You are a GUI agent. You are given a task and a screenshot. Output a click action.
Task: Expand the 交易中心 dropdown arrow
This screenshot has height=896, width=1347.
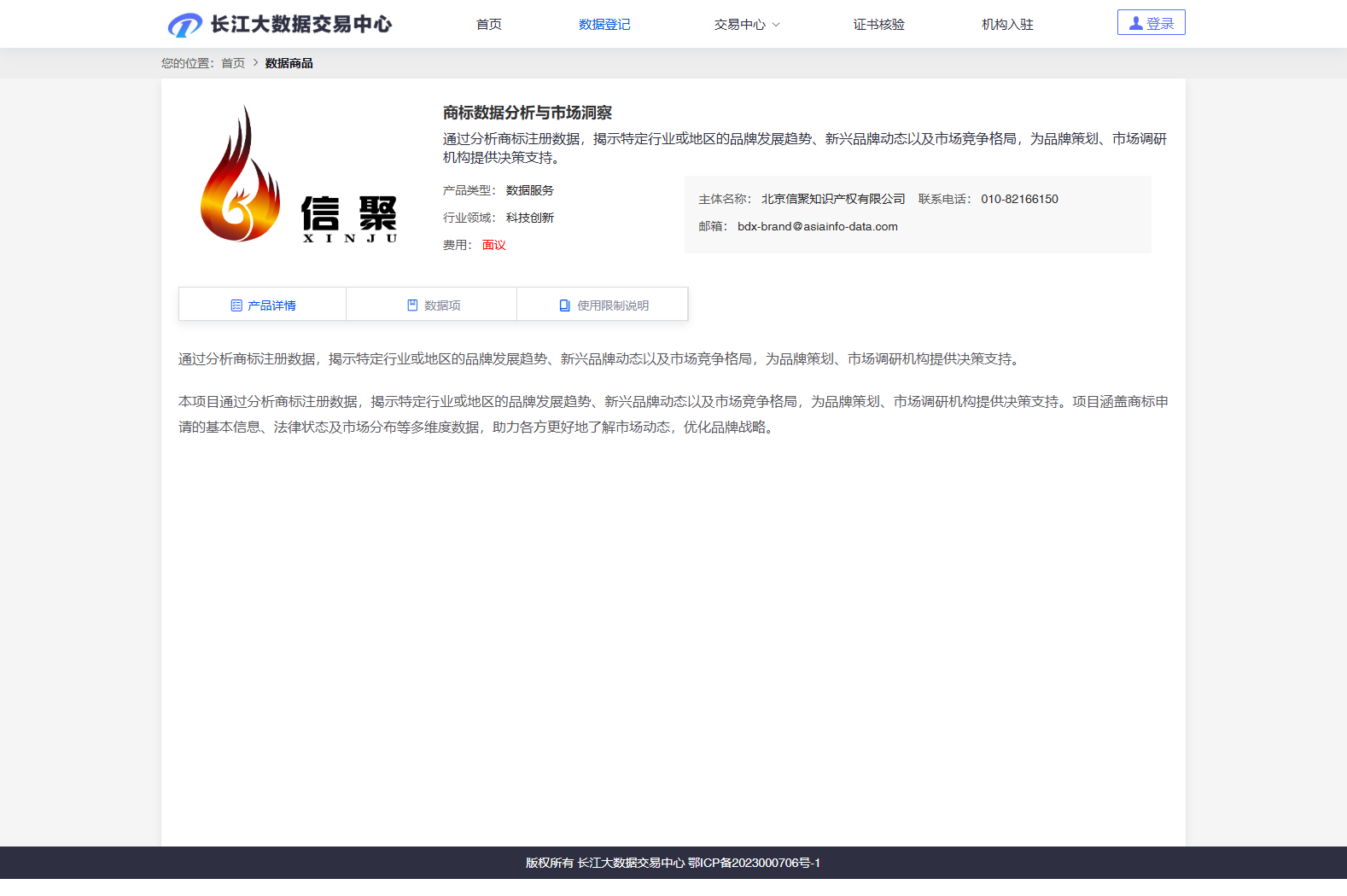(776, 25)
